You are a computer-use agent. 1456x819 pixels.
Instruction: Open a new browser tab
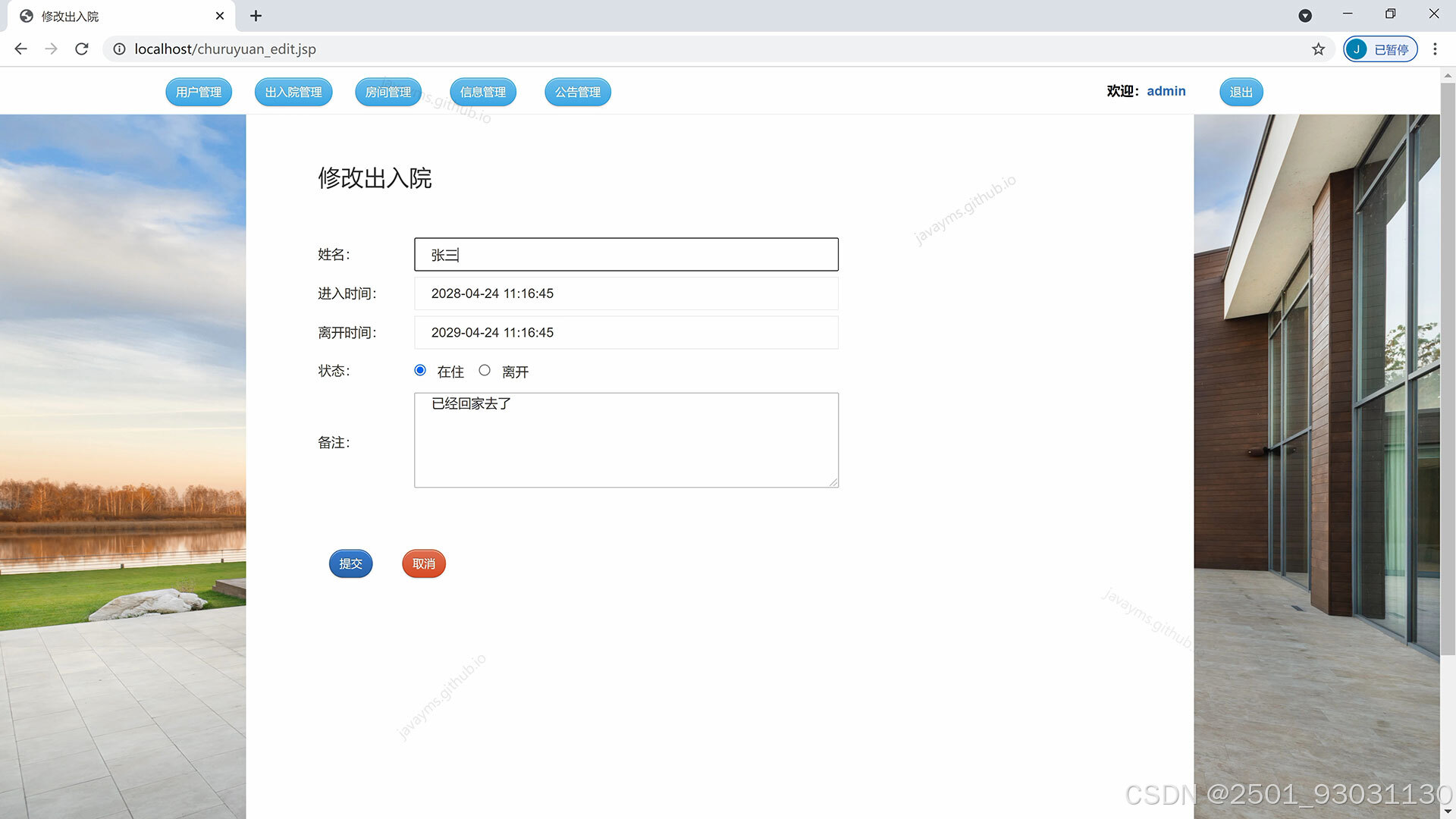pyautogui.click(x=256, y=16)
